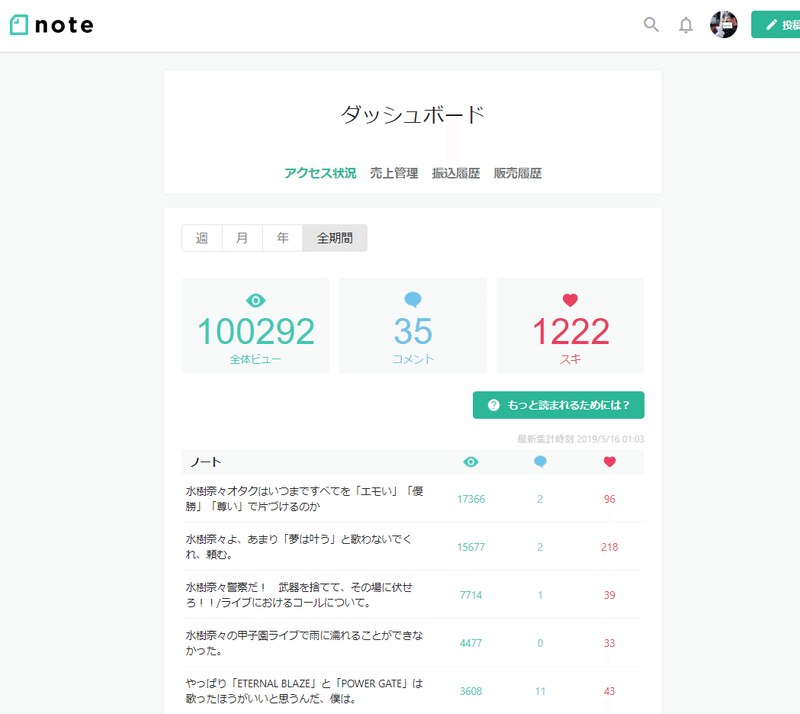Select the 全期間 period filter
The height and width of the screenshot is (714, 800).
(x=335, y=238)
